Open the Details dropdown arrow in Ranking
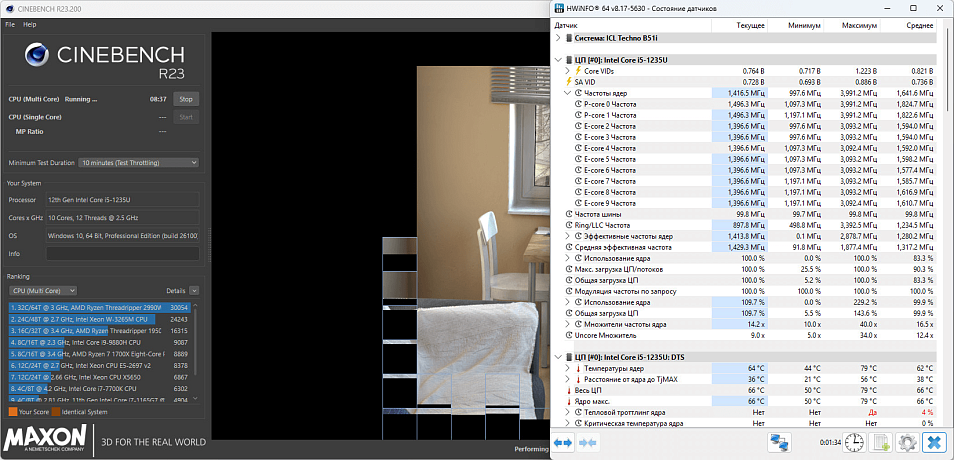The height and width of the screenshot is (460, 954). [x=194, y=290]
